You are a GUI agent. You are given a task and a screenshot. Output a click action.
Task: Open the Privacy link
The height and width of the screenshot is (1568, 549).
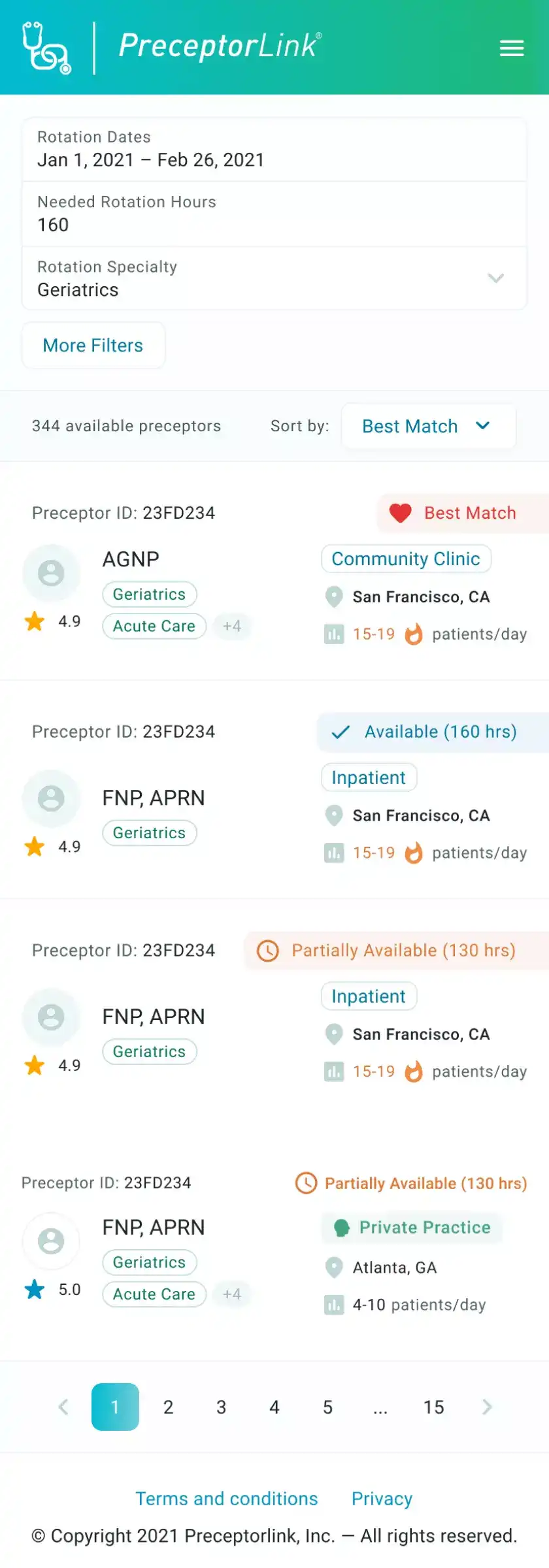pyautogui.click(x=382, y=1498)
